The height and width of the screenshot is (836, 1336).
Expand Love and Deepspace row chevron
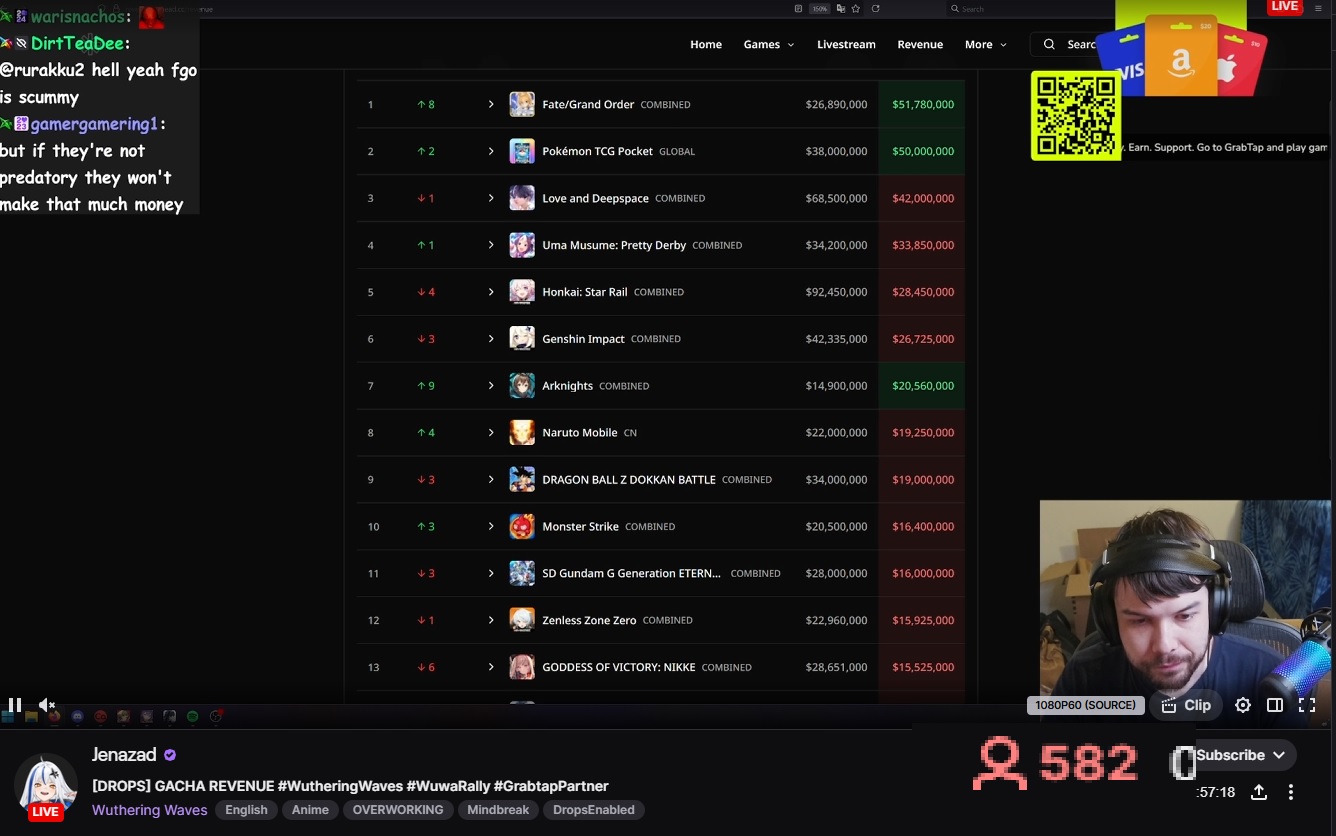tap(491, 198)
